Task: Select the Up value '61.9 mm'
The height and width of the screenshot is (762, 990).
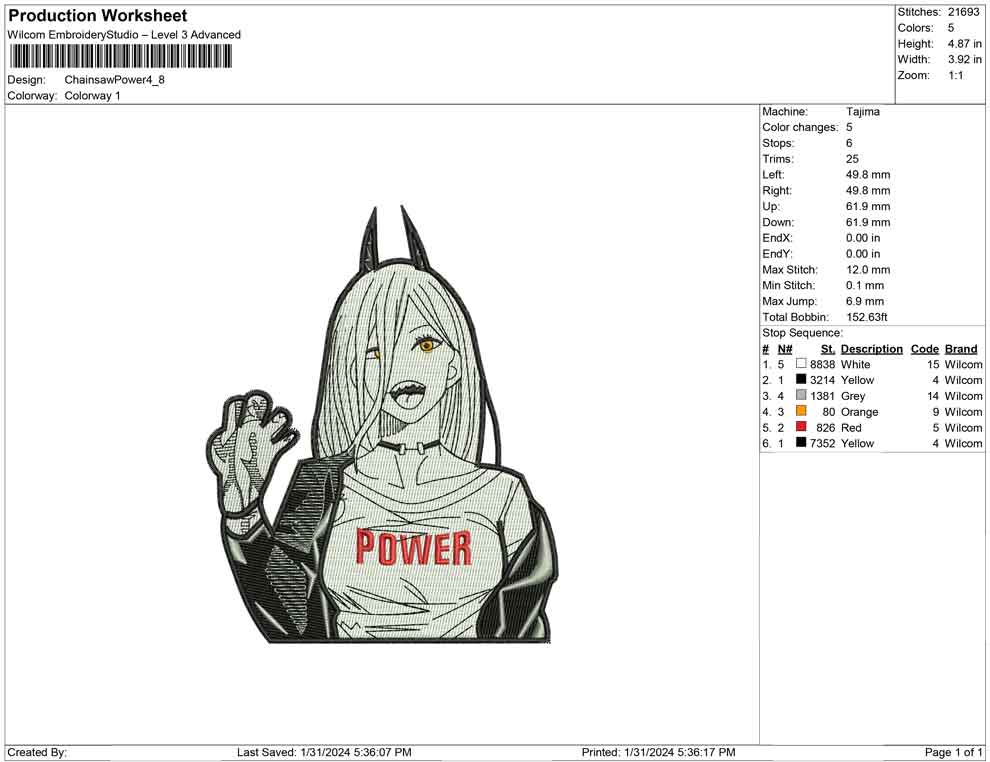Action: 868,206
